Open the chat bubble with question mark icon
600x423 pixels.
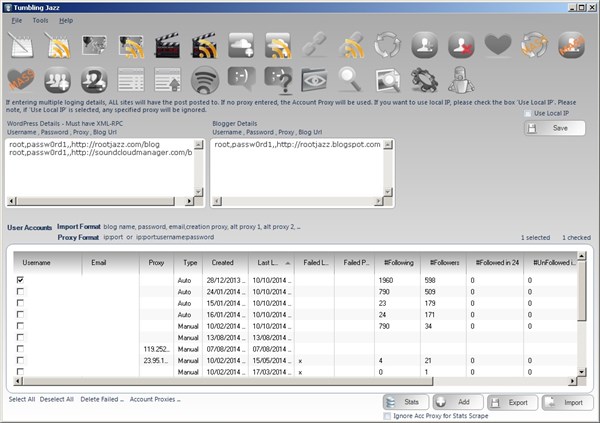coord(279,80)
